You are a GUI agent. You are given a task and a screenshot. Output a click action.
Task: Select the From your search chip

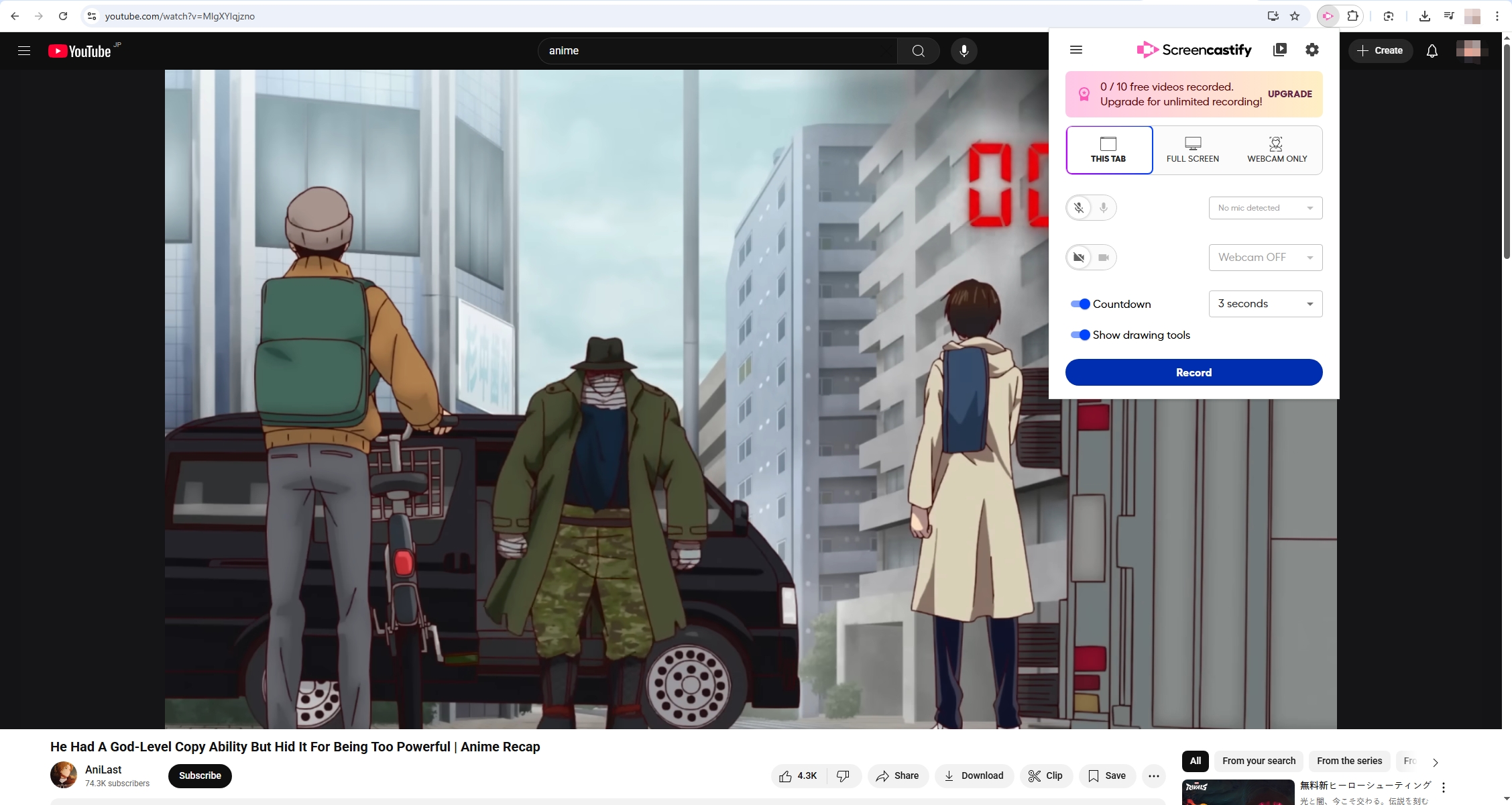[1259, 761]
